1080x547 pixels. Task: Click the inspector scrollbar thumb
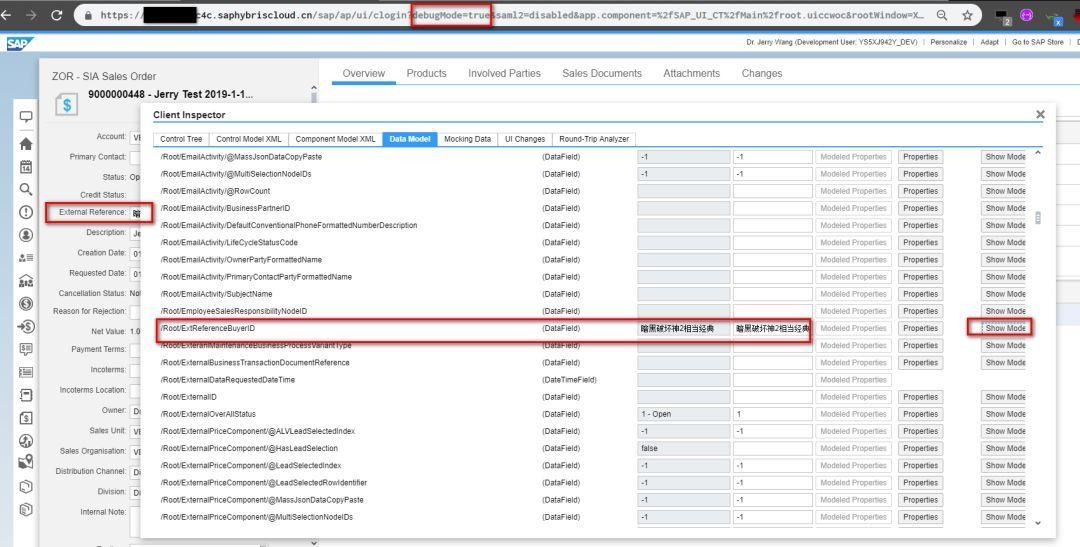coord(1038,218)
